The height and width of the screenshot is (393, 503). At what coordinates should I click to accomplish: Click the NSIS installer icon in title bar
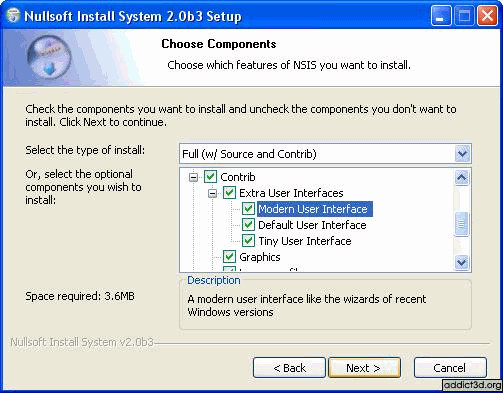pyautogui.click(x=13, y=16)
